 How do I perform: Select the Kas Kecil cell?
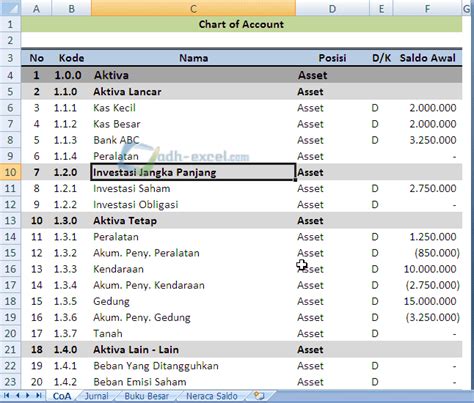(x=193, y=108)
